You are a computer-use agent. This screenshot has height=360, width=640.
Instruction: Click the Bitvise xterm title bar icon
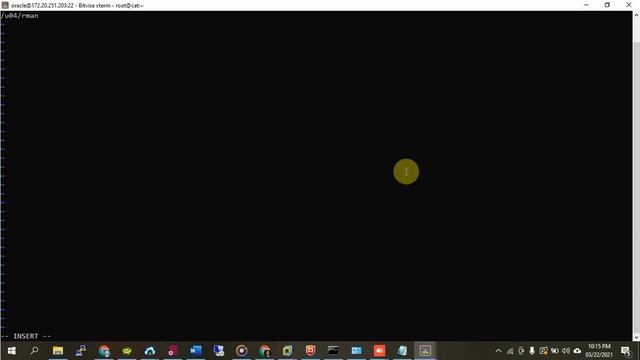pyautogui.click(x=5, y=5)
